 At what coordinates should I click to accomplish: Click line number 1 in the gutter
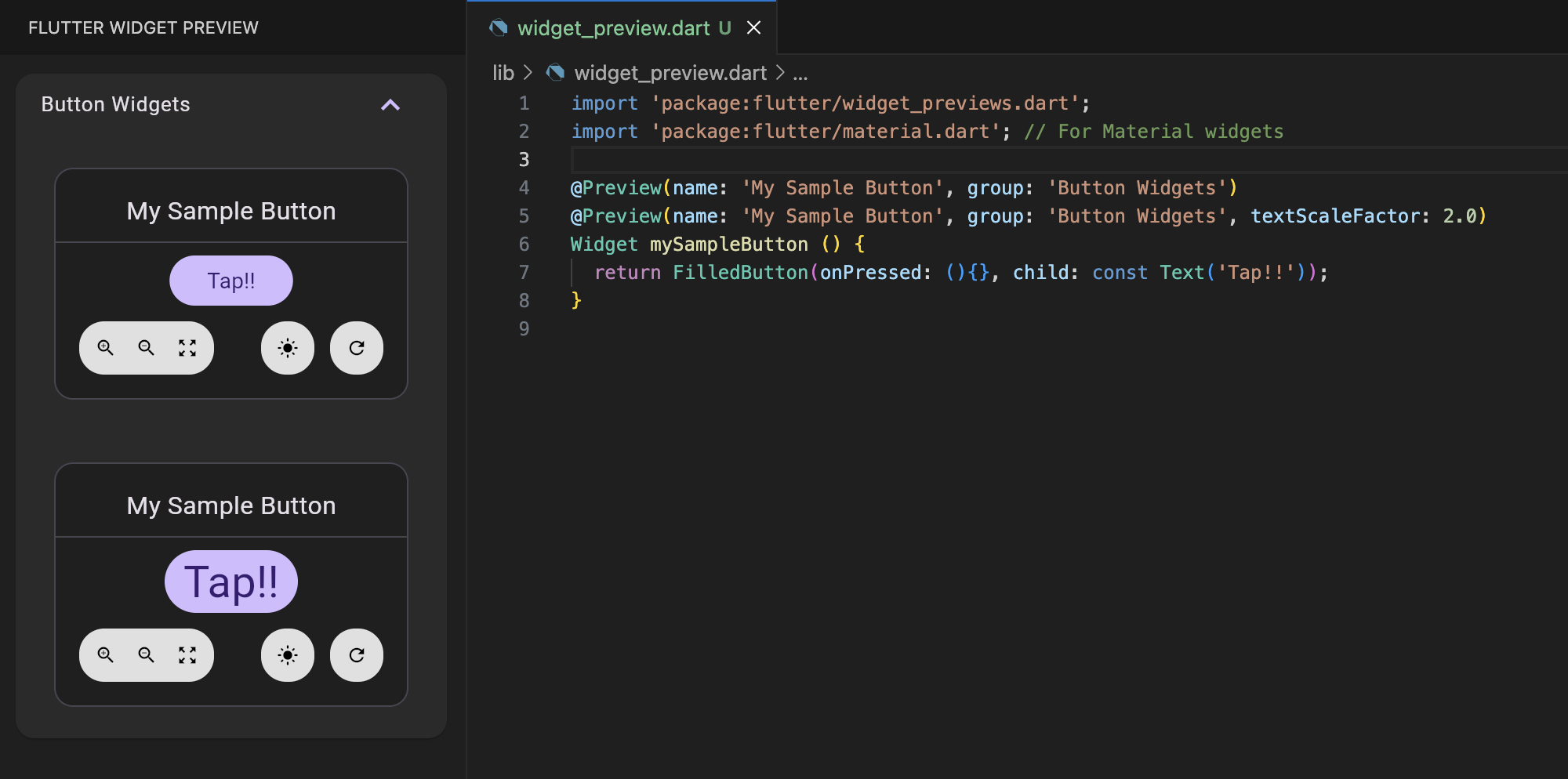[524, 103]
